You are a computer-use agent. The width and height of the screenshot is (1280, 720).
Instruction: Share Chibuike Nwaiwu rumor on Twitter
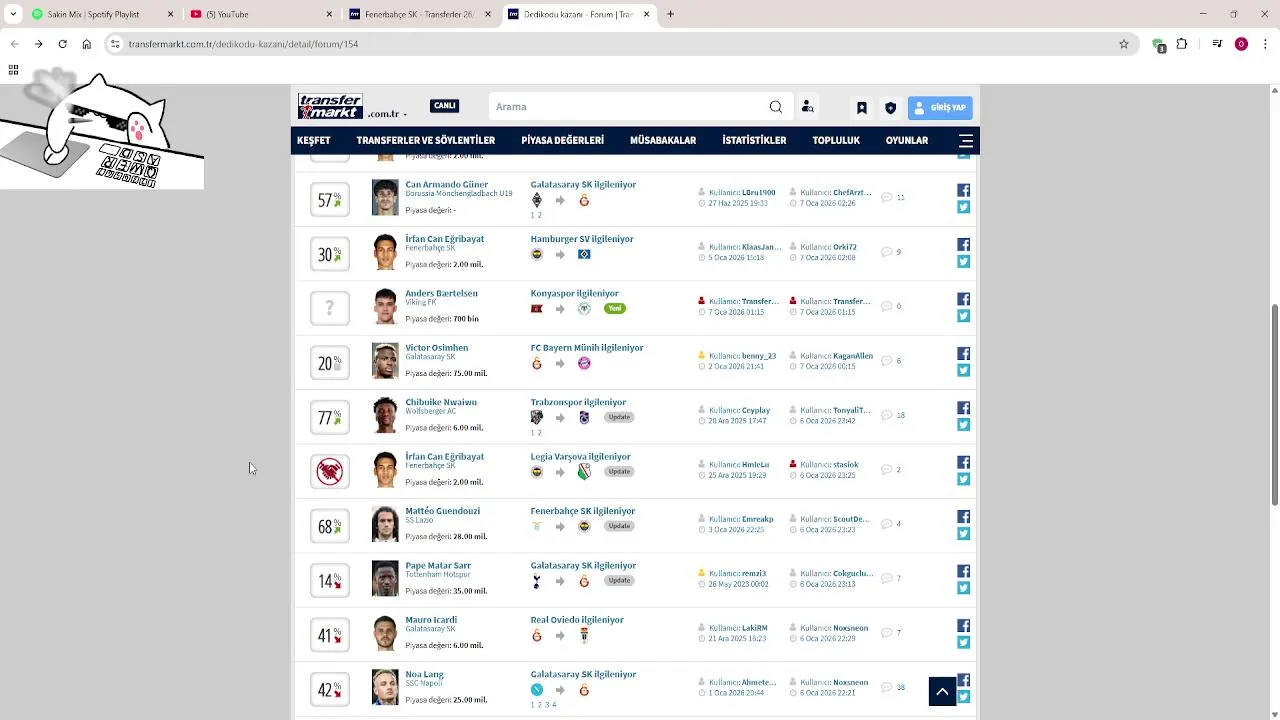[x=964, y=425]
